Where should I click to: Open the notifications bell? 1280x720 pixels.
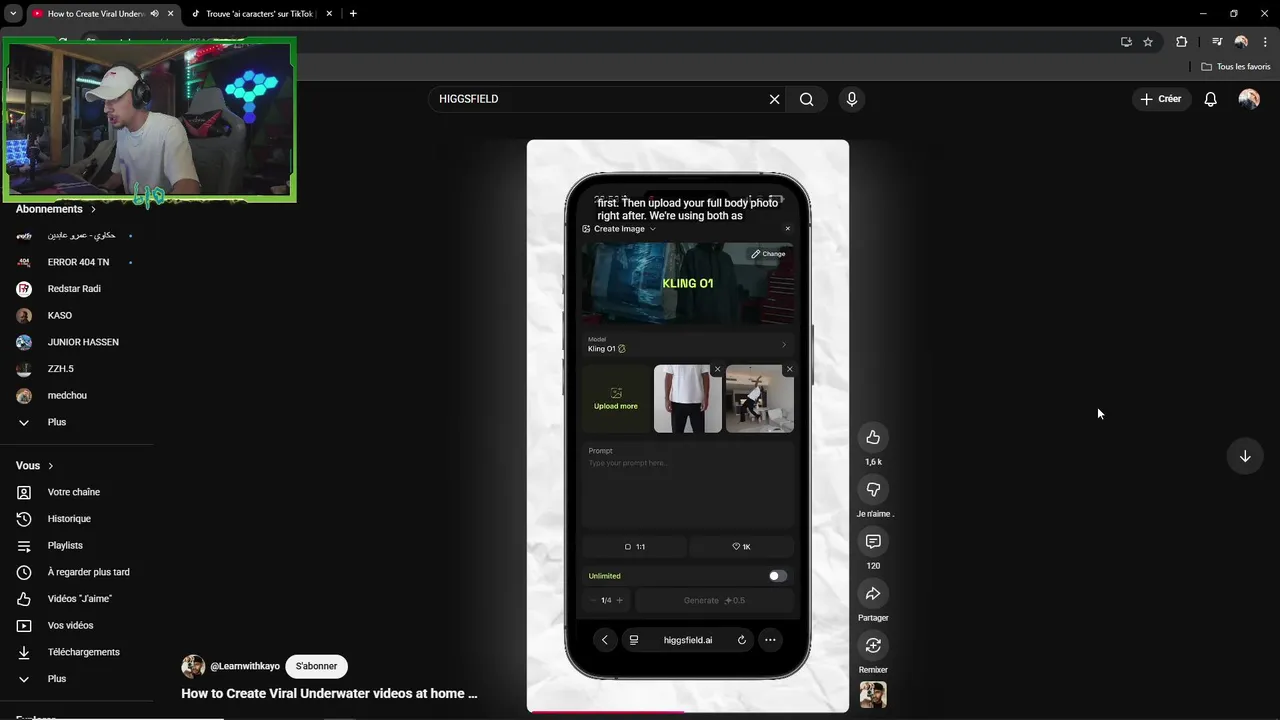pos(1210,99)
